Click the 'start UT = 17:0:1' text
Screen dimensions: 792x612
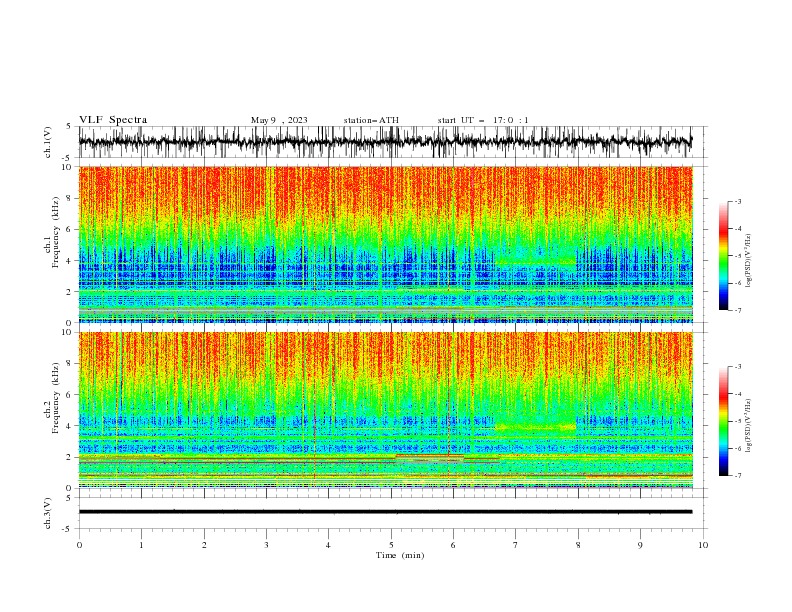(x=483, y=120)
